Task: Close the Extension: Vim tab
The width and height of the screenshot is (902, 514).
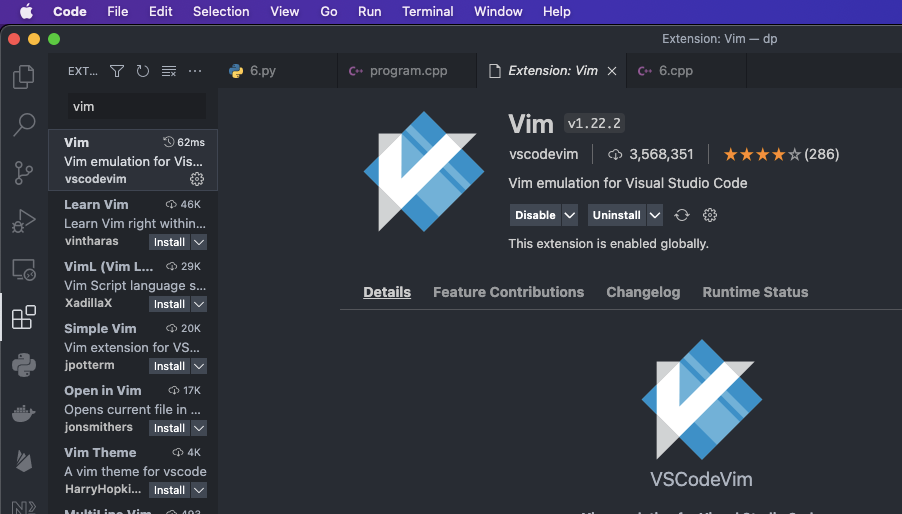Action: [612, 71]
